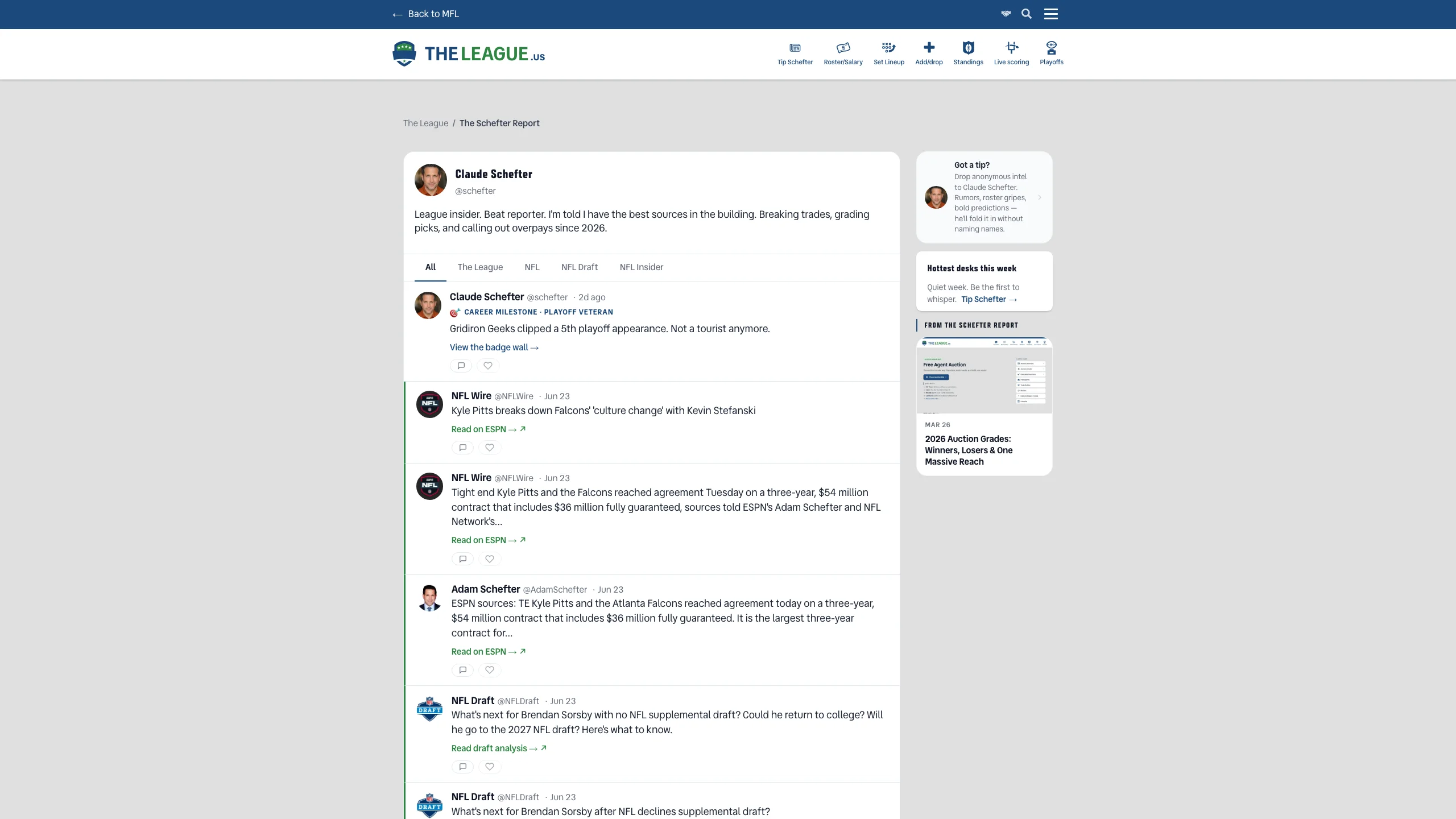Screen dimensions: 1456x819
Task: Open Live scoring
Action: pos(1011,53)
